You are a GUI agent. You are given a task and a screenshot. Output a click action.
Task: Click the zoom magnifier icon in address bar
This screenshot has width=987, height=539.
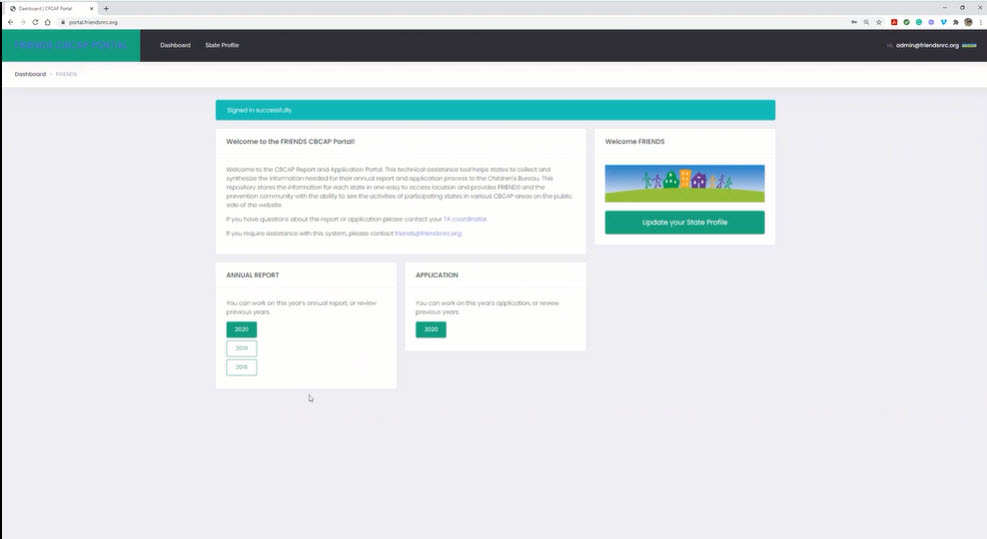(867, 22)
